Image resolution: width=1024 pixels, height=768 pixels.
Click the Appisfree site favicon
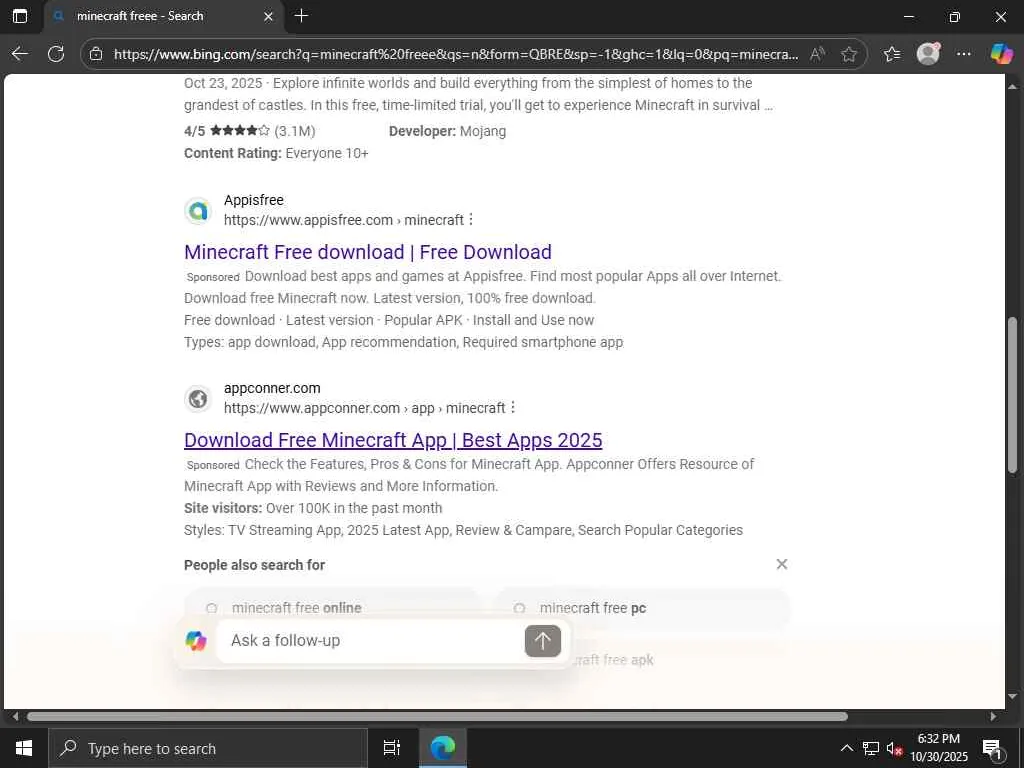tap(198, 210)
